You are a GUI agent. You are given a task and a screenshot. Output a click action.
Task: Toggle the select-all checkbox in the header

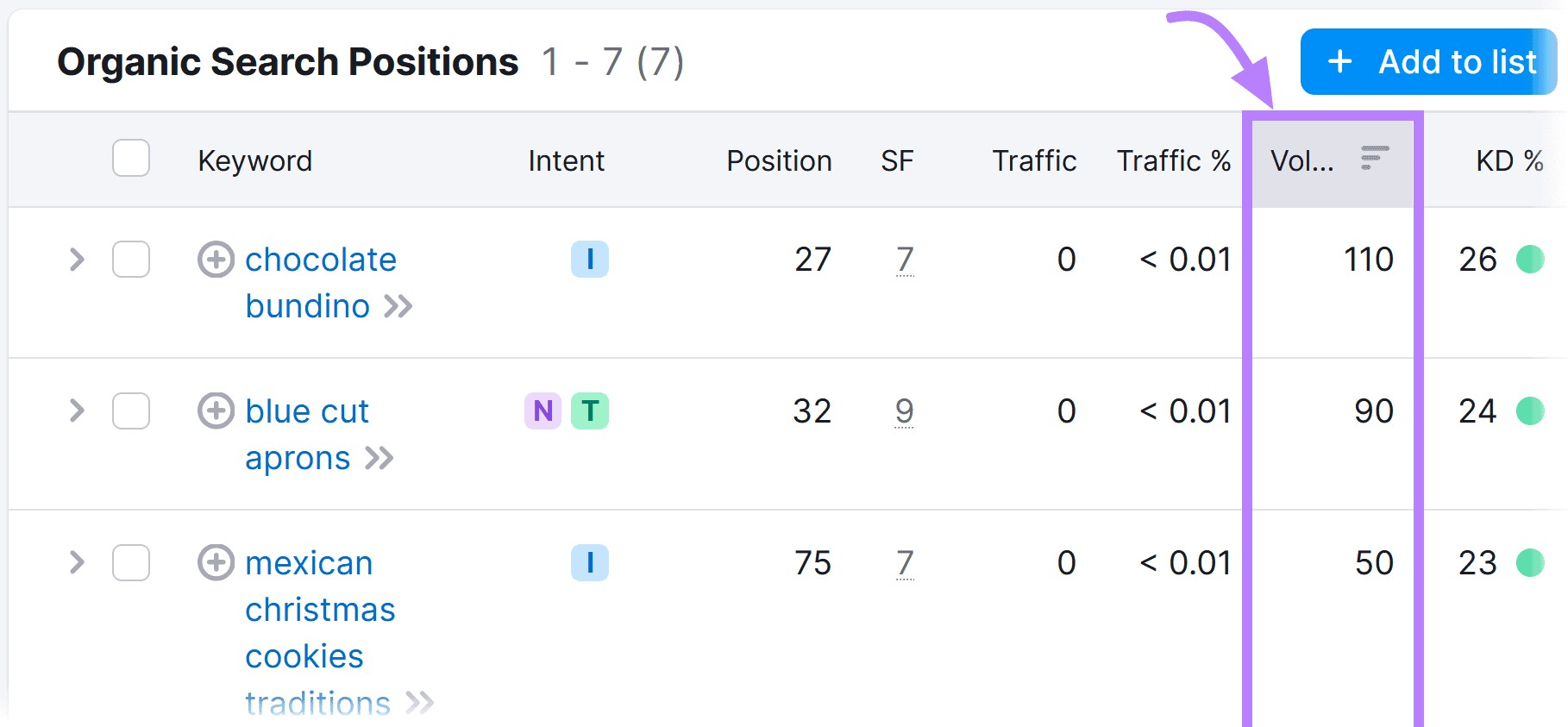click(130, 159)
